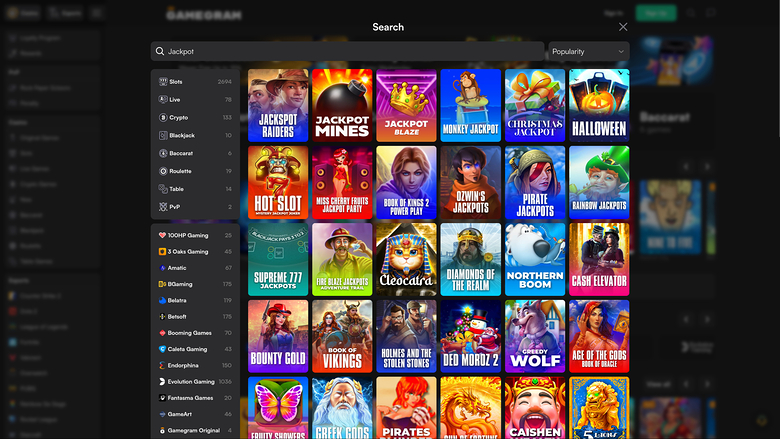Click the Caleta Gaming logo icon
This screenshot has width=780, height=439.
click(x=162, y=349)
